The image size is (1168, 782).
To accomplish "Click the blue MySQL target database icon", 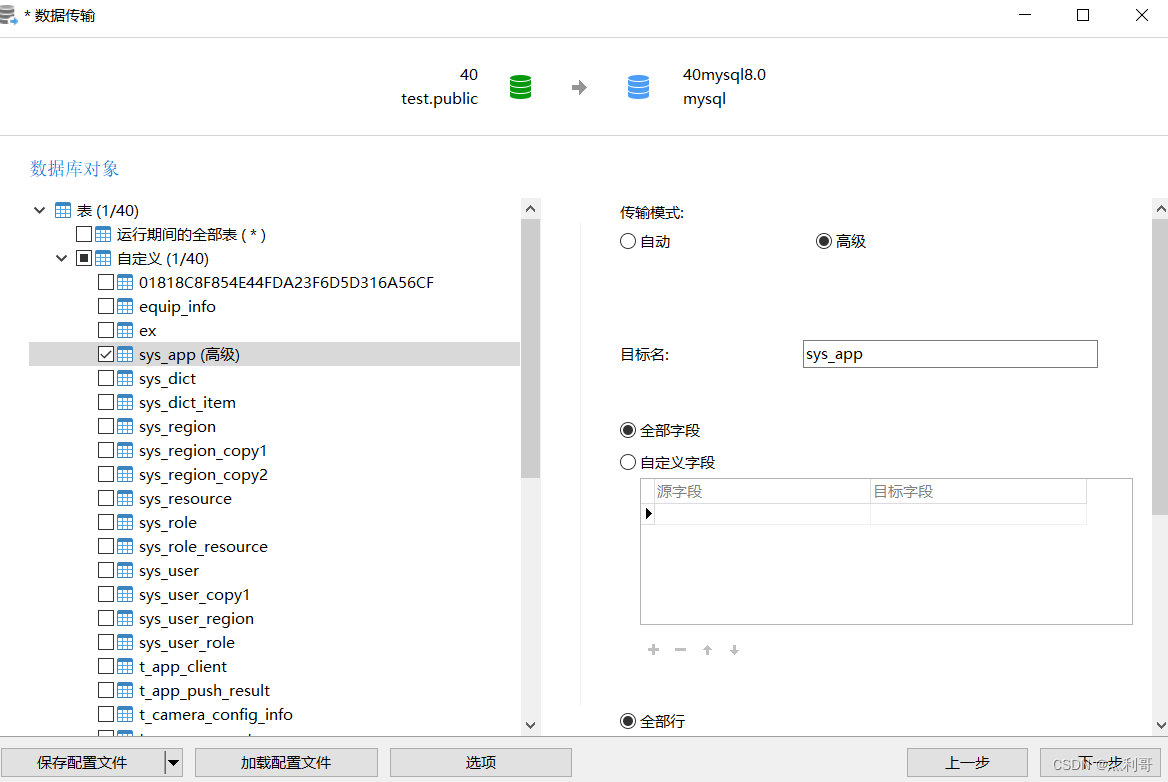I will click(x=638, y=86).
